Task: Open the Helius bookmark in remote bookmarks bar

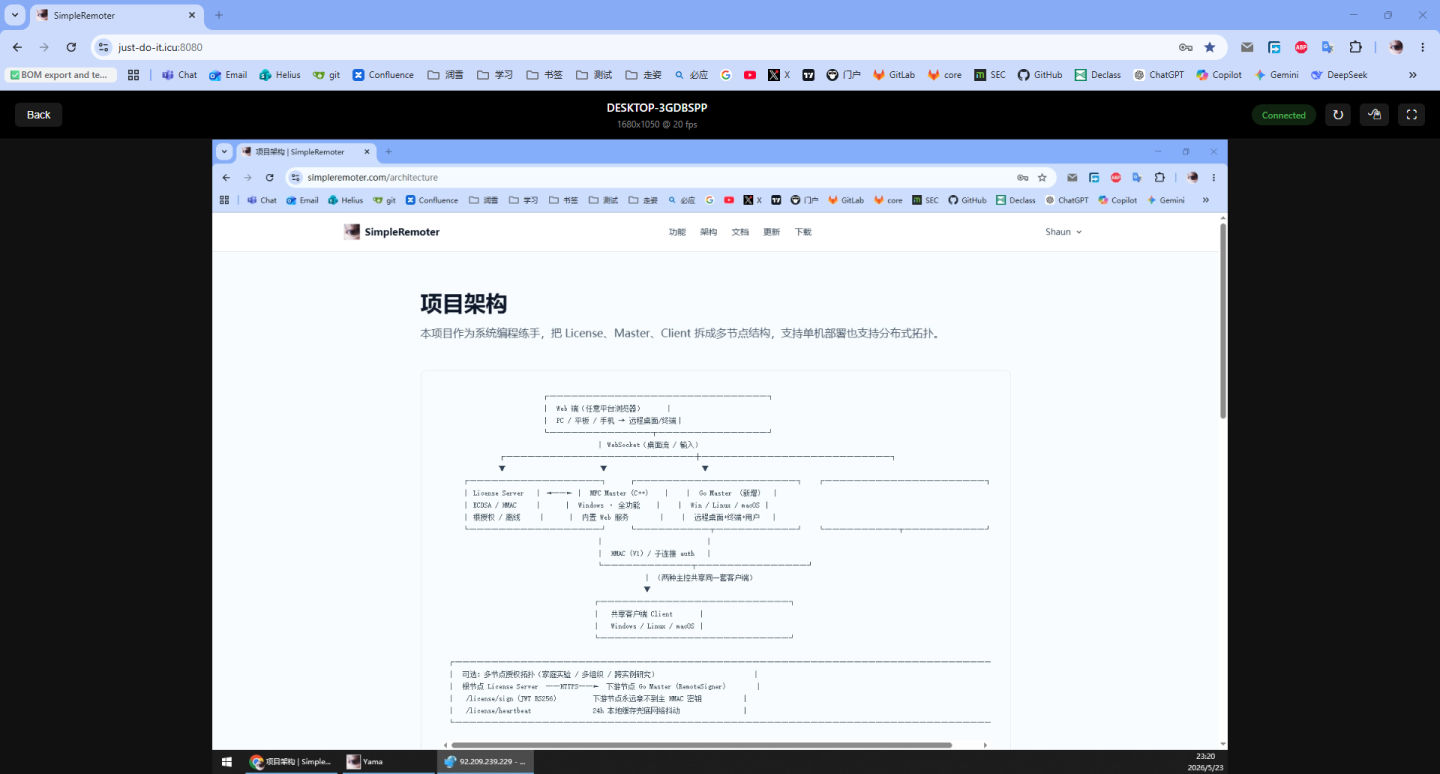Action: pyautogui.click(x=345, y=200)
